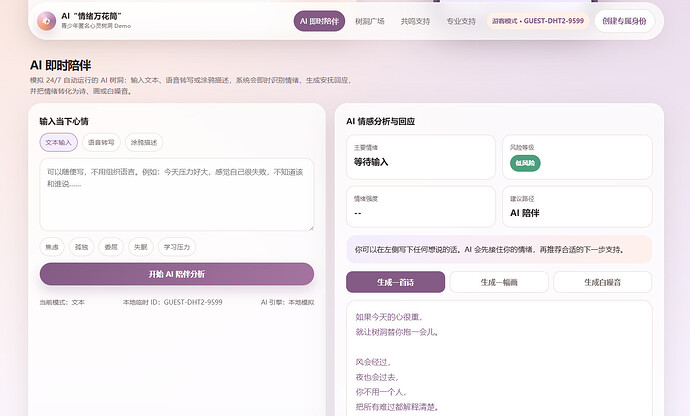690x416 pixels.
Task: Pick the 孤独 quick tag
Action: [81, 247]
